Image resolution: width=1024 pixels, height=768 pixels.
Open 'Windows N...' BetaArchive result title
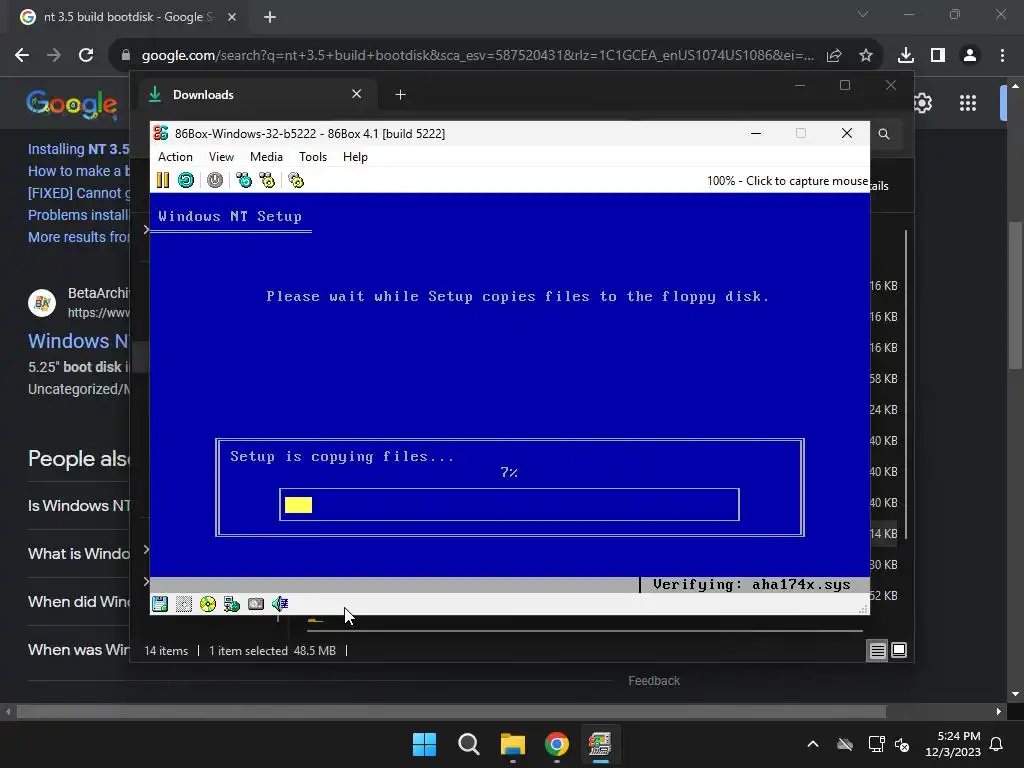(x=78, y=341)
